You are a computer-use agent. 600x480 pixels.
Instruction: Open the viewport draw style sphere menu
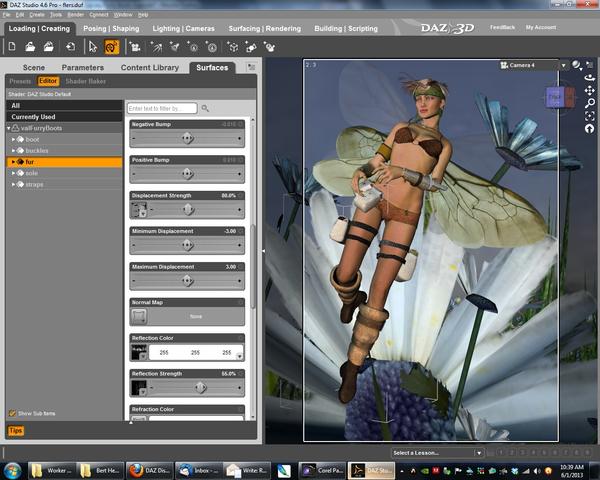577,65
